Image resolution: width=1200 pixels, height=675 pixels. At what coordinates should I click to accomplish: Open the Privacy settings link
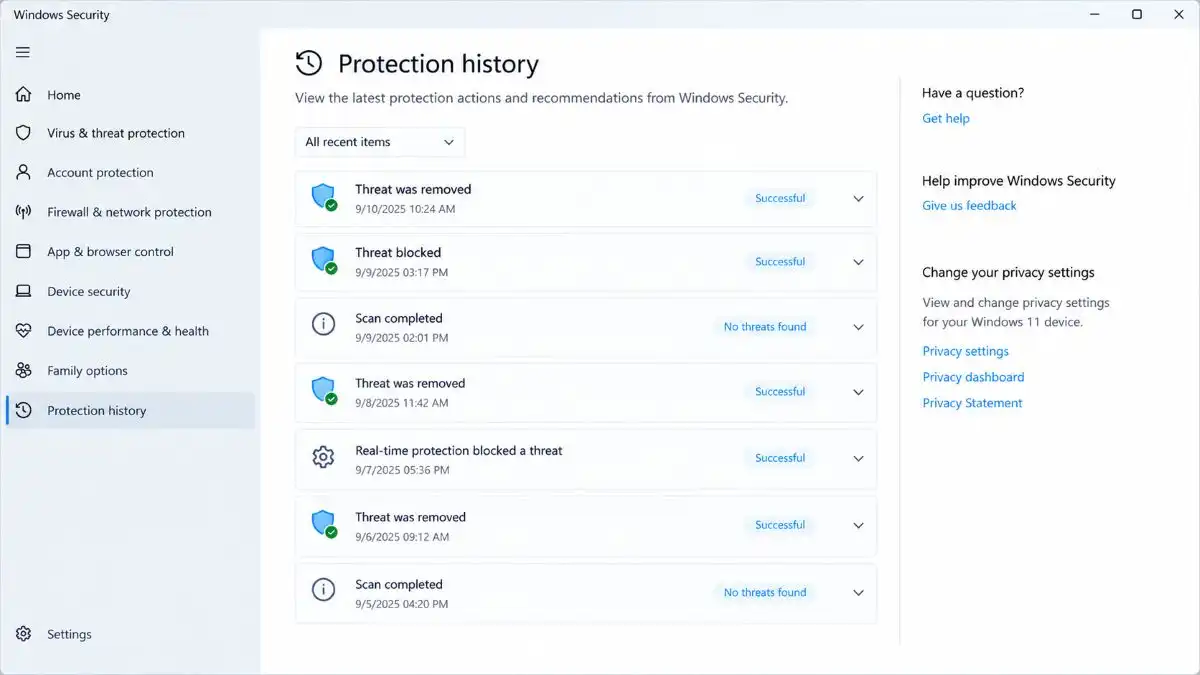[x=965, y=351]
